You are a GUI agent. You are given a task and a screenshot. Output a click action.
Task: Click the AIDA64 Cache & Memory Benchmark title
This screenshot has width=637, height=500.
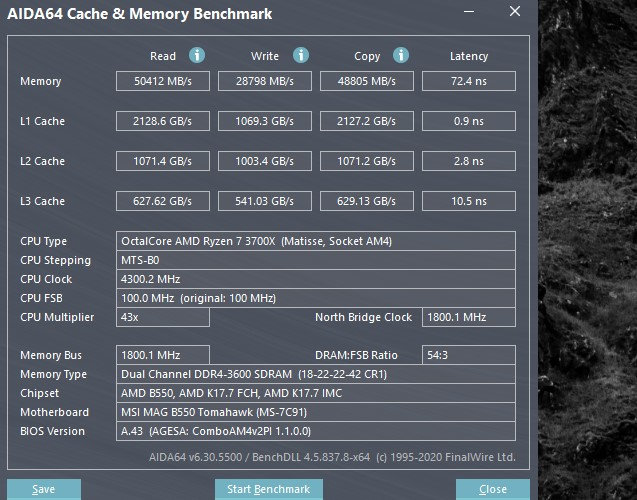pos(140,14)
